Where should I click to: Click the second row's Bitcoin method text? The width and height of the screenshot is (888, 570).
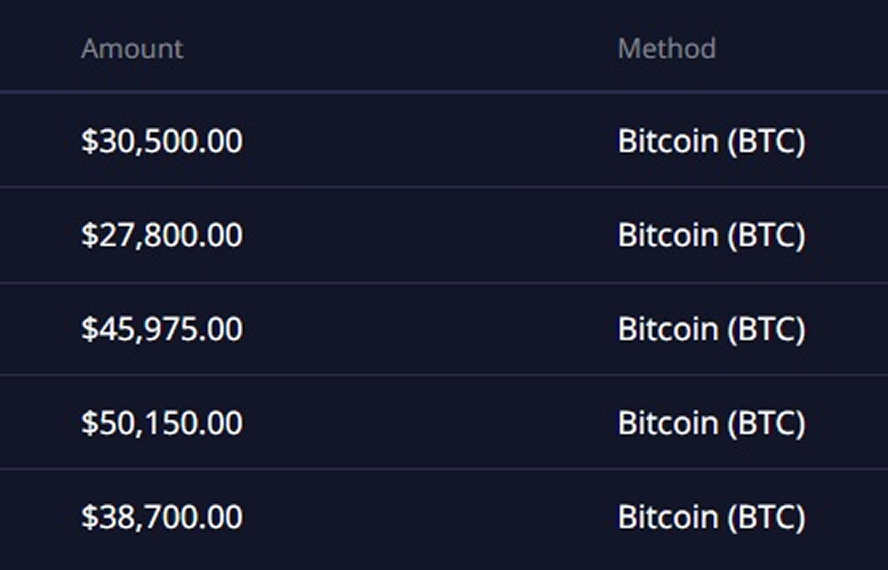(x=711, y=235)
